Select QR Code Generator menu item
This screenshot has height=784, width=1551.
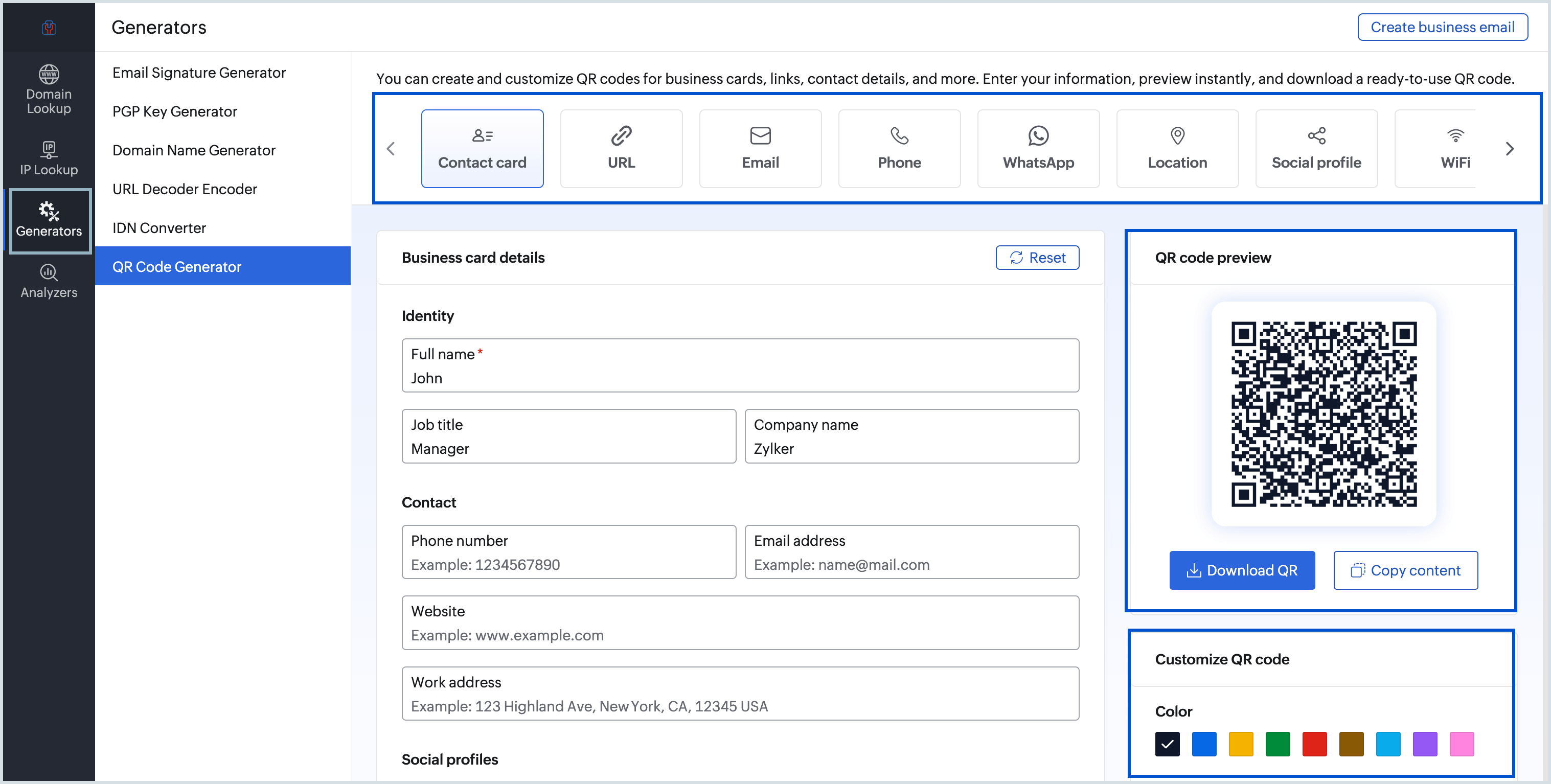tap(223, 266)
